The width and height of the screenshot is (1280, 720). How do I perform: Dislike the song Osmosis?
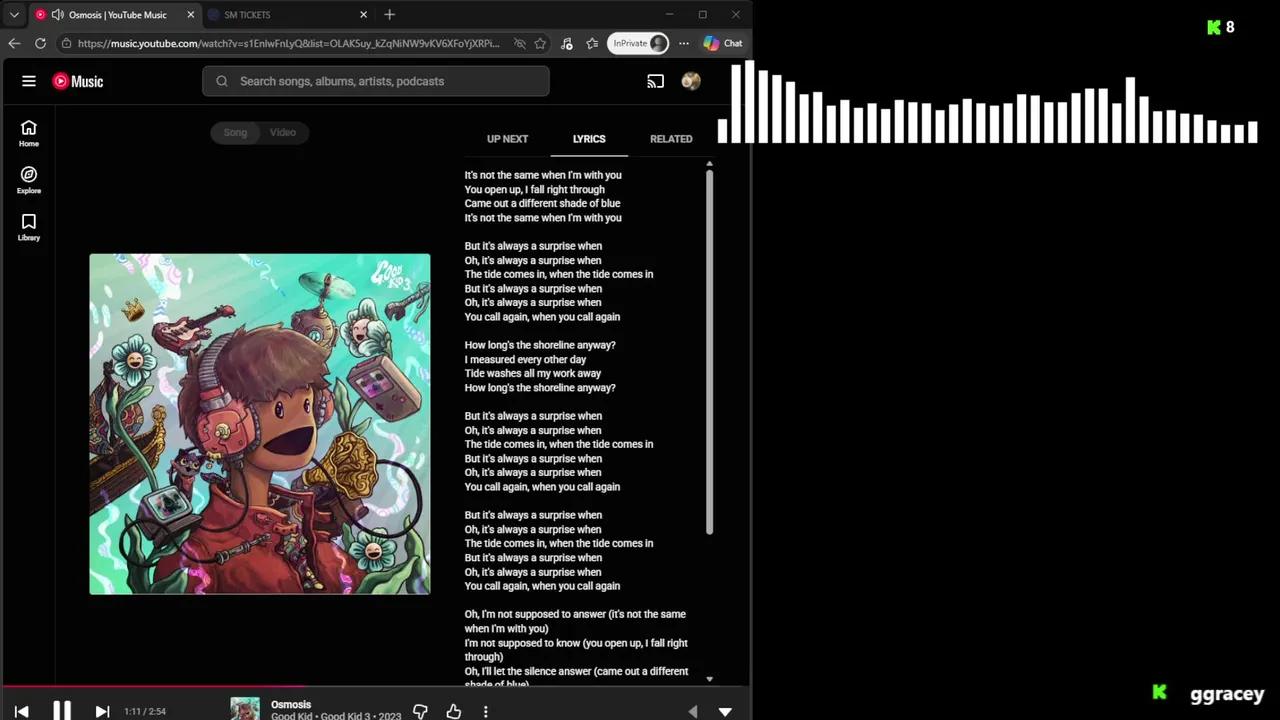pos(420,711)
